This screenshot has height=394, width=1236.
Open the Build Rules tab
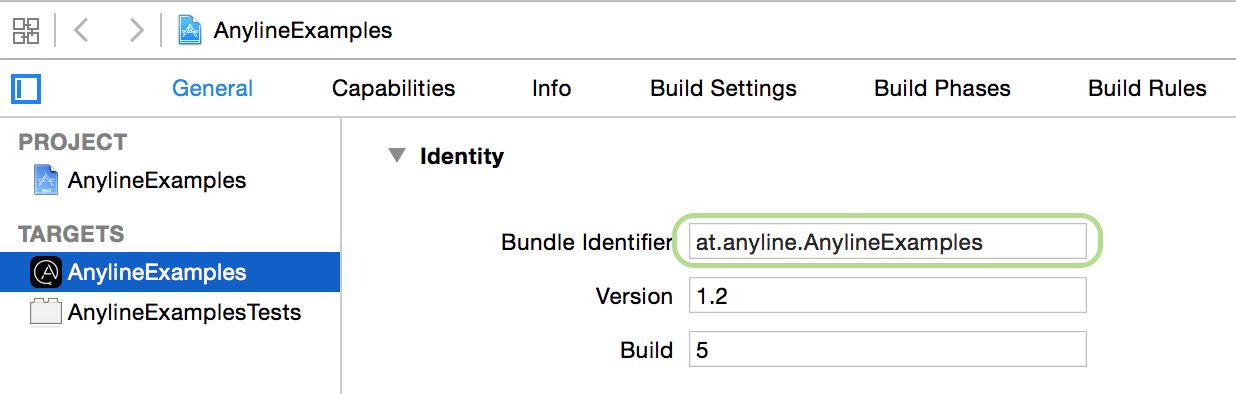[1147, 88]
